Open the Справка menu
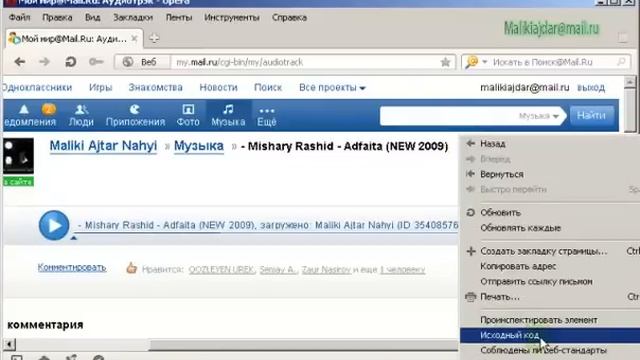Viewport: 640px width, 360px height. 289,18
